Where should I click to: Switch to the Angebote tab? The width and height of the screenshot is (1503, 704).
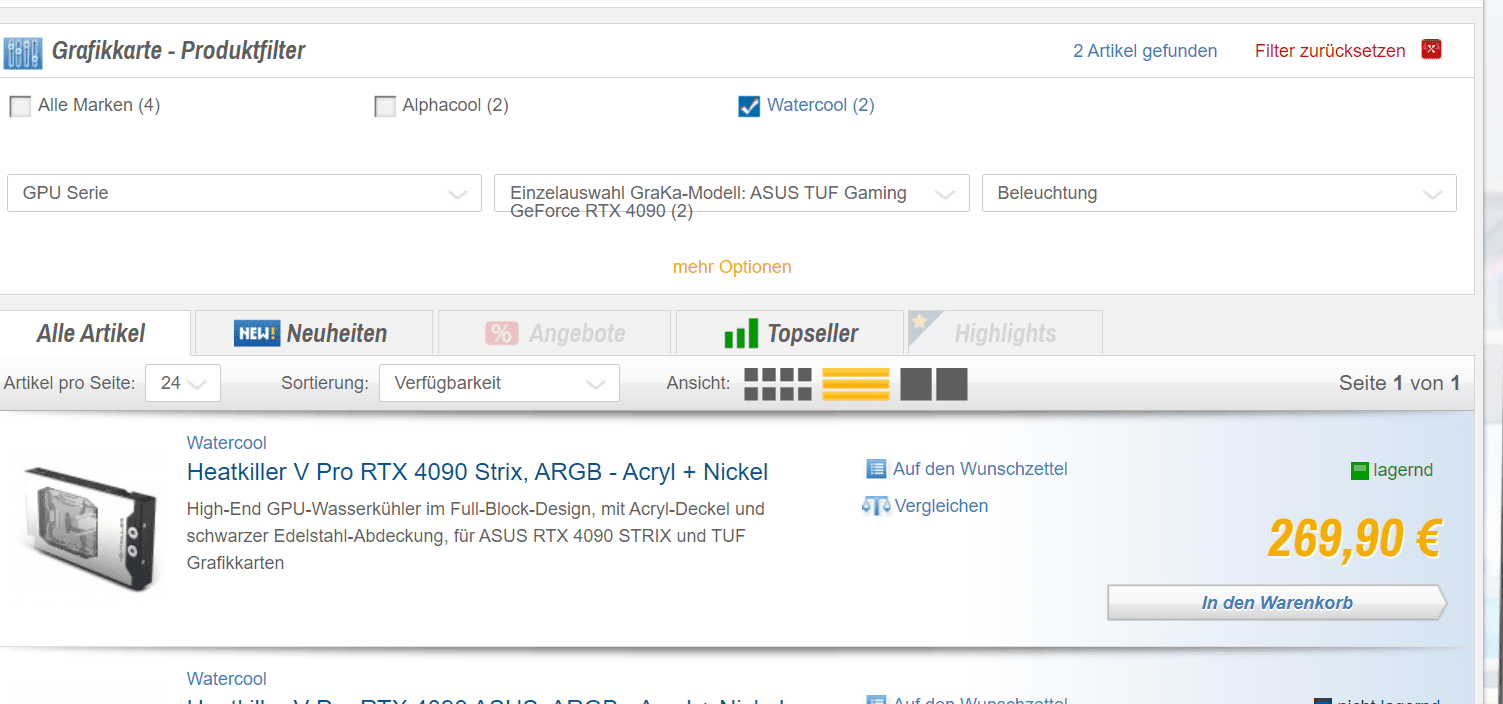click(554, 333)
